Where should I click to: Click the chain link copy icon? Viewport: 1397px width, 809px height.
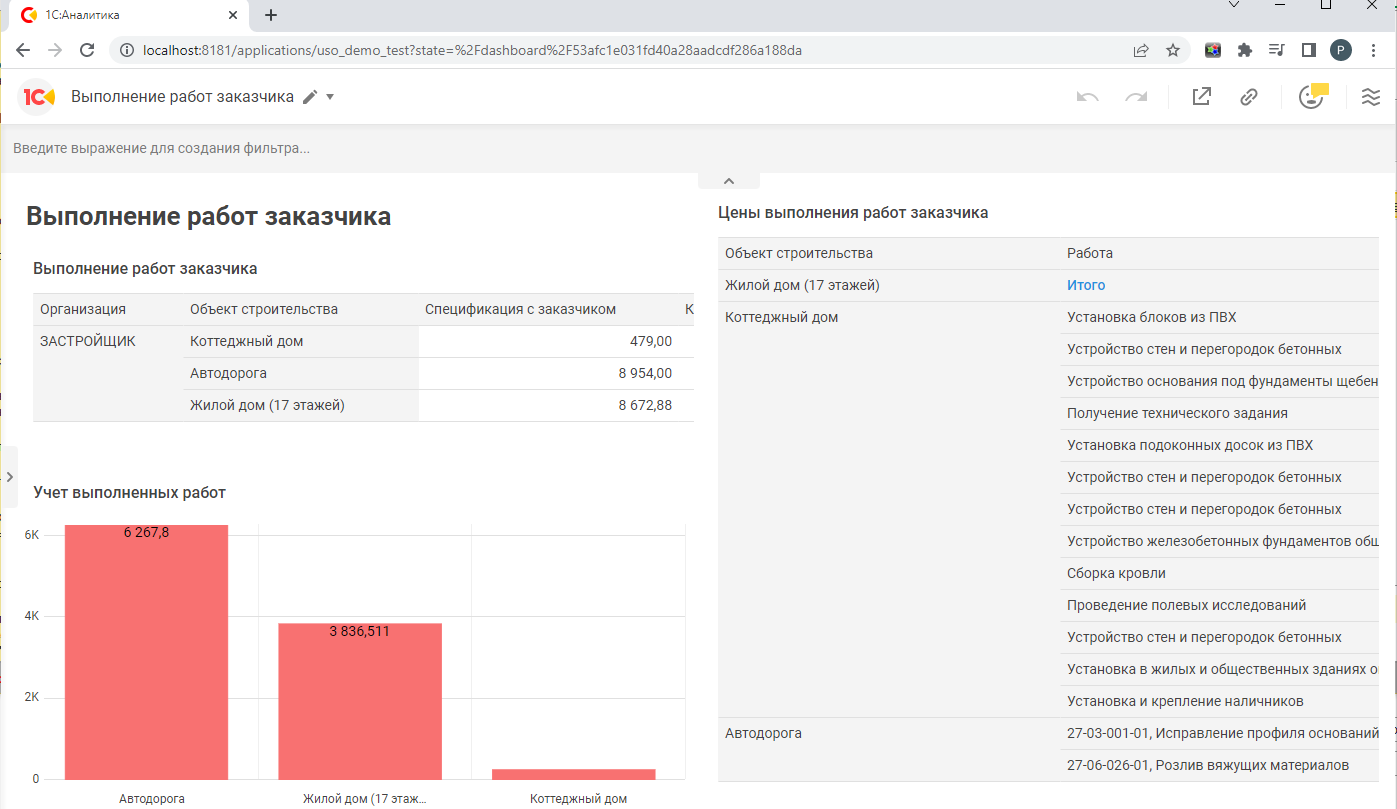[1249, 97]
